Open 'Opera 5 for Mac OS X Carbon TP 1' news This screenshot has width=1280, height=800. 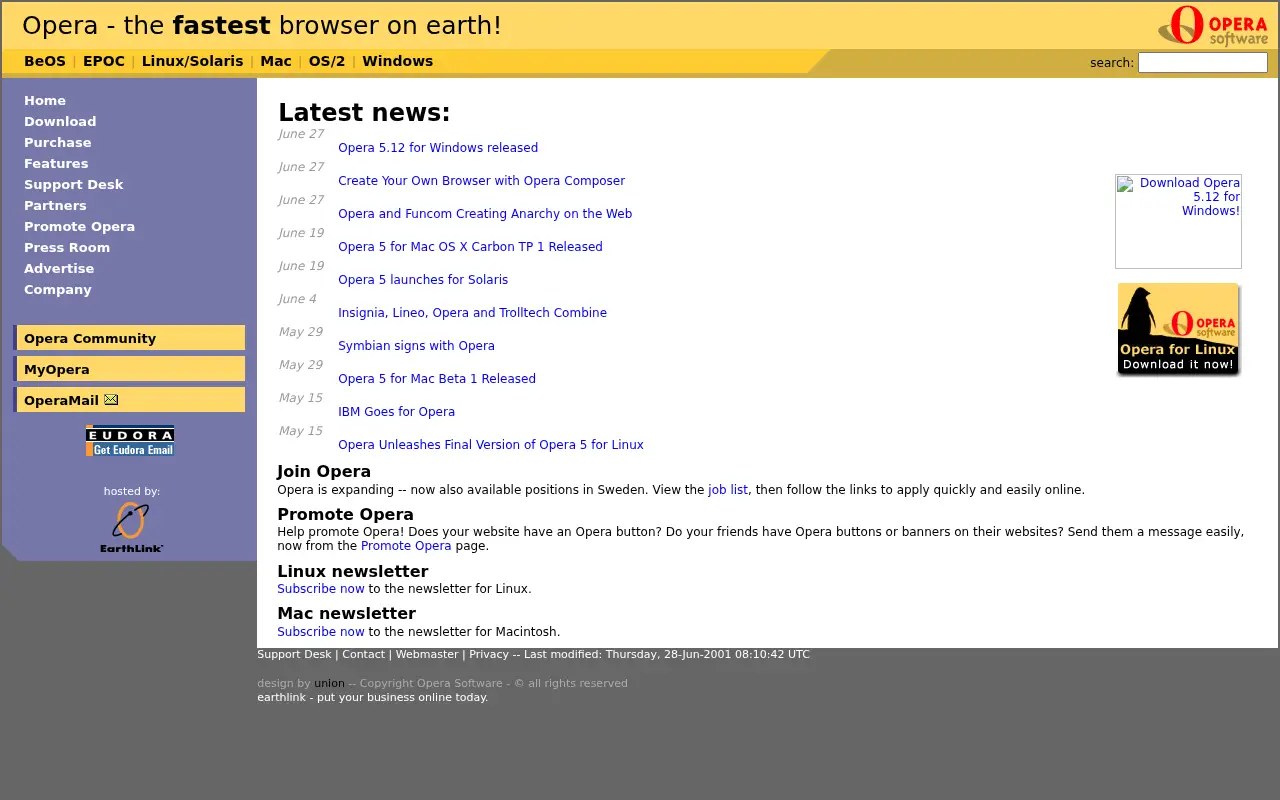[x=470, y=247]
